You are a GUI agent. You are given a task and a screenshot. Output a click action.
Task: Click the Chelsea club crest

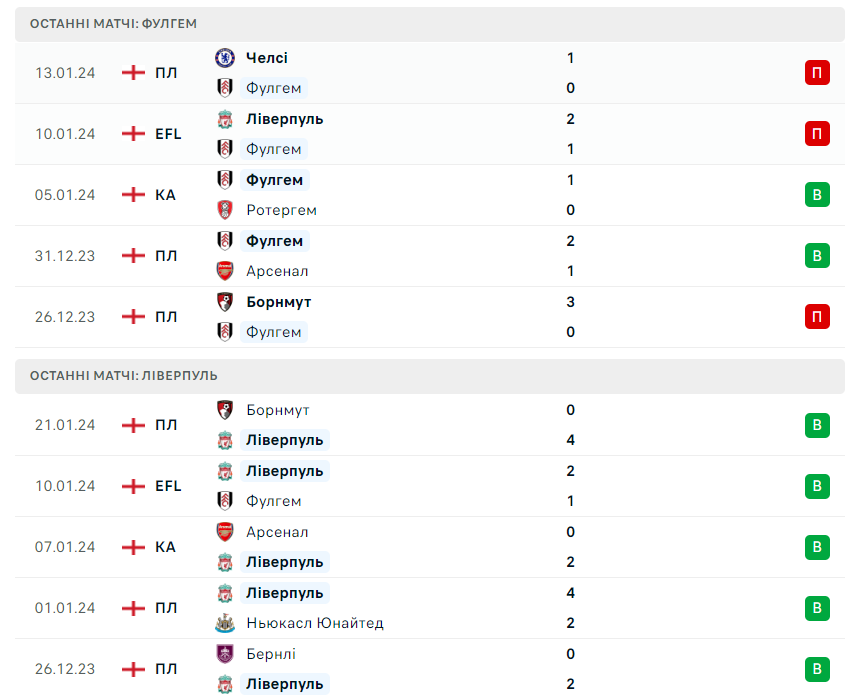[225, 58]
